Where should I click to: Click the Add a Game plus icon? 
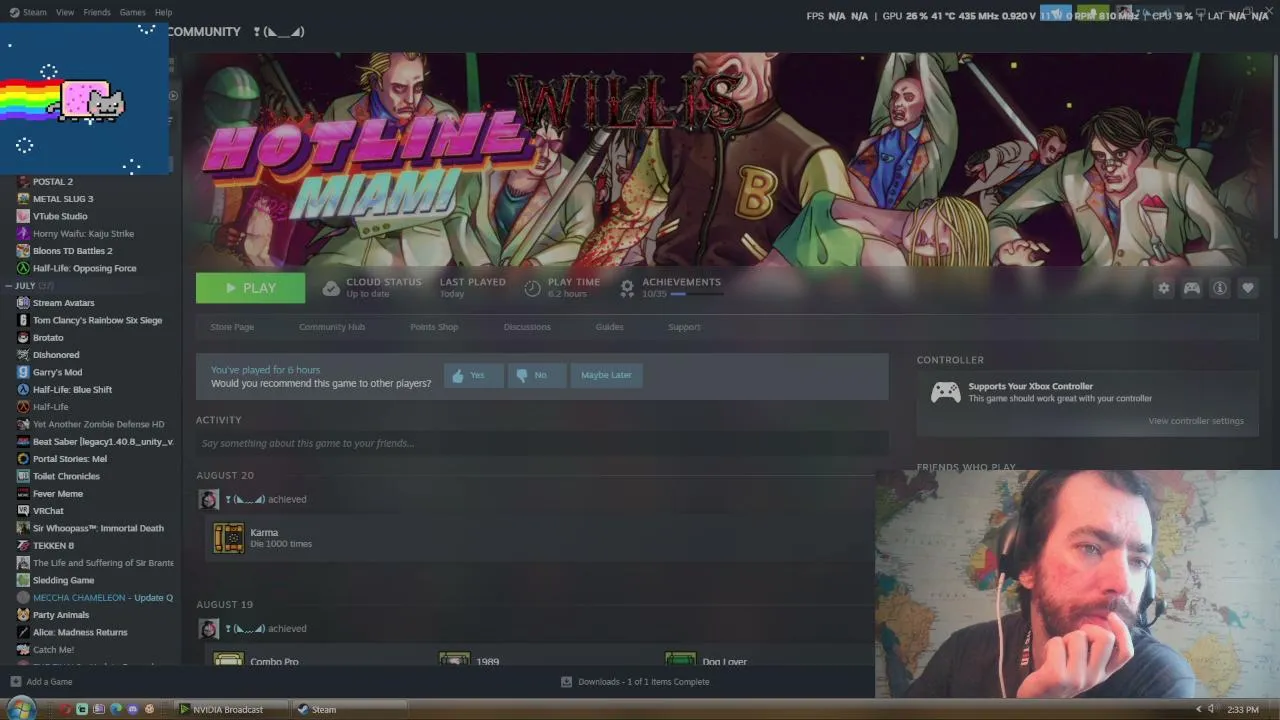click(15, 682)
